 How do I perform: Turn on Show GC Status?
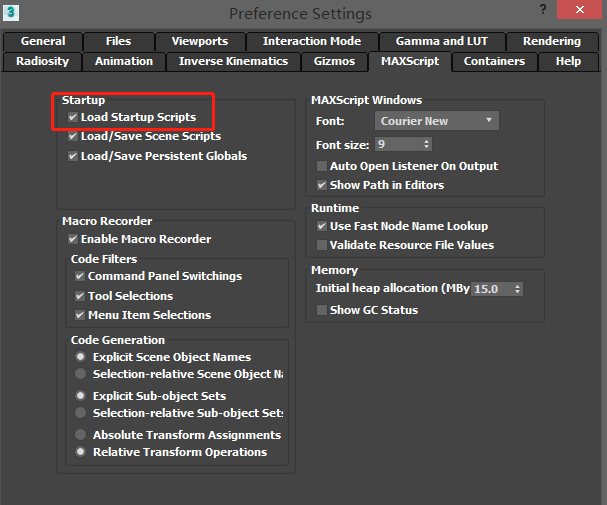322,310
